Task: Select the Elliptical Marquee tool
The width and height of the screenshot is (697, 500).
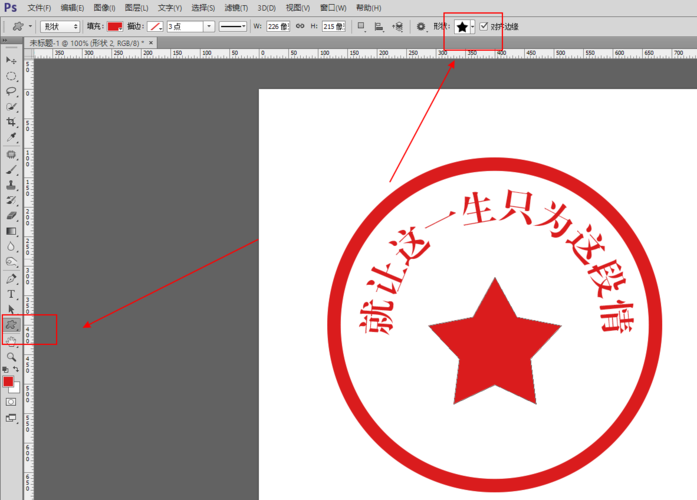Action: click(11, 76)
